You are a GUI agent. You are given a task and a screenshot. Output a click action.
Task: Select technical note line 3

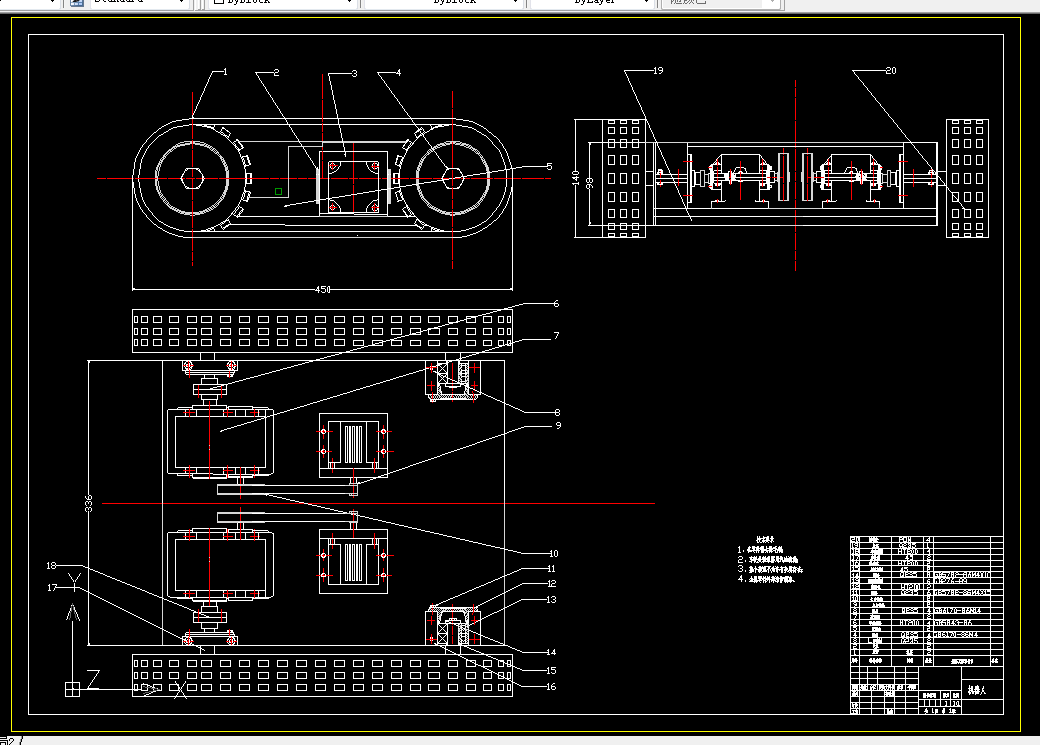770,569
